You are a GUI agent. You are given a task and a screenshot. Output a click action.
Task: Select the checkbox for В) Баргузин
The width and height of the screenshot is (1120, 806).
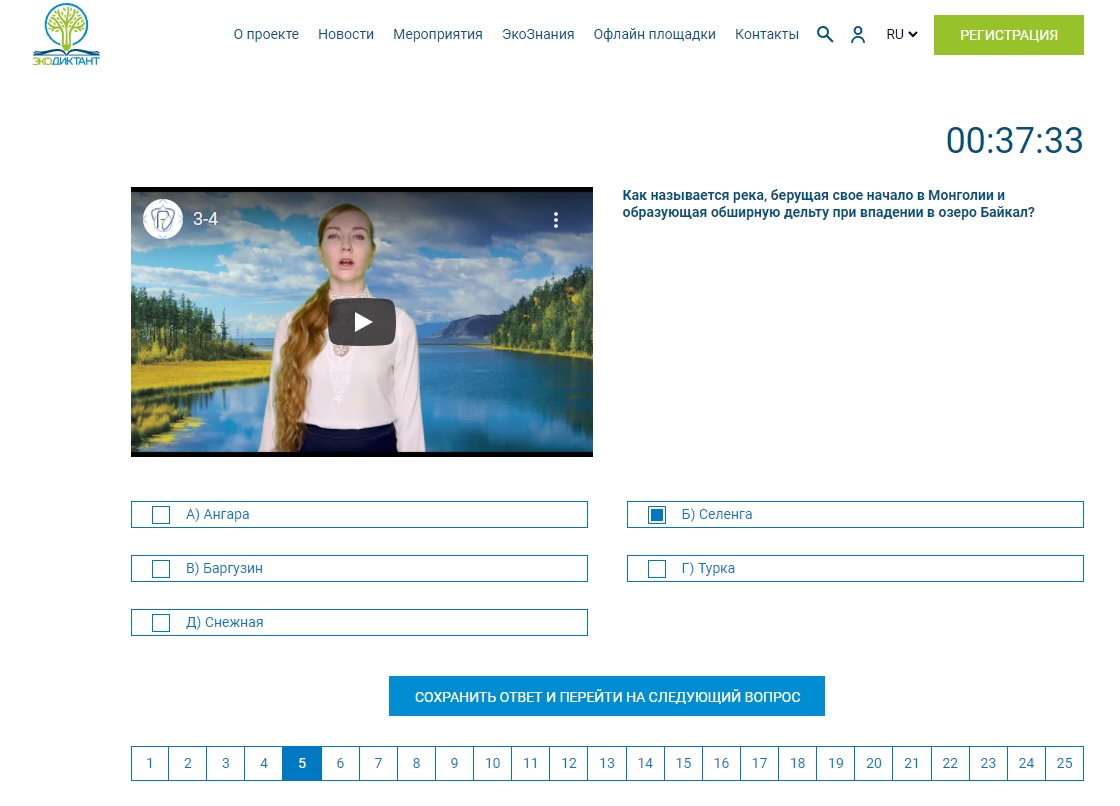(161, 569)
